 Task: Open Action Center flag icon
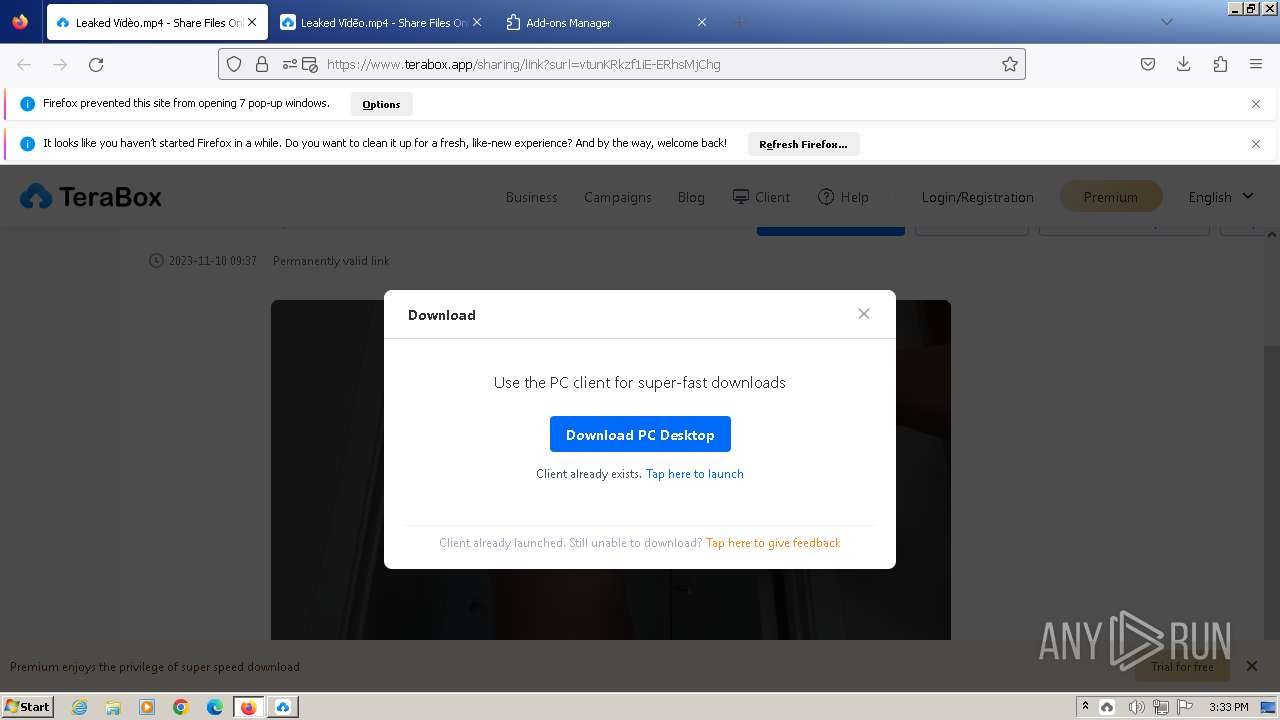pyautogui.click(x=1185, y=707)
